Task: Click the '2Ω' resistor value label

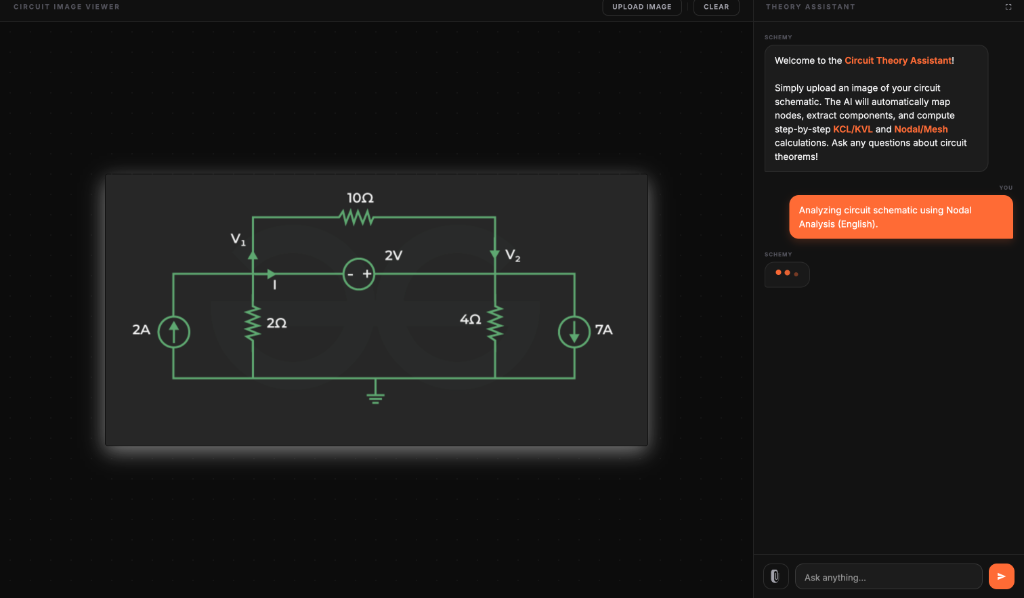Action: pyautogui.click(x=276, y=323)
